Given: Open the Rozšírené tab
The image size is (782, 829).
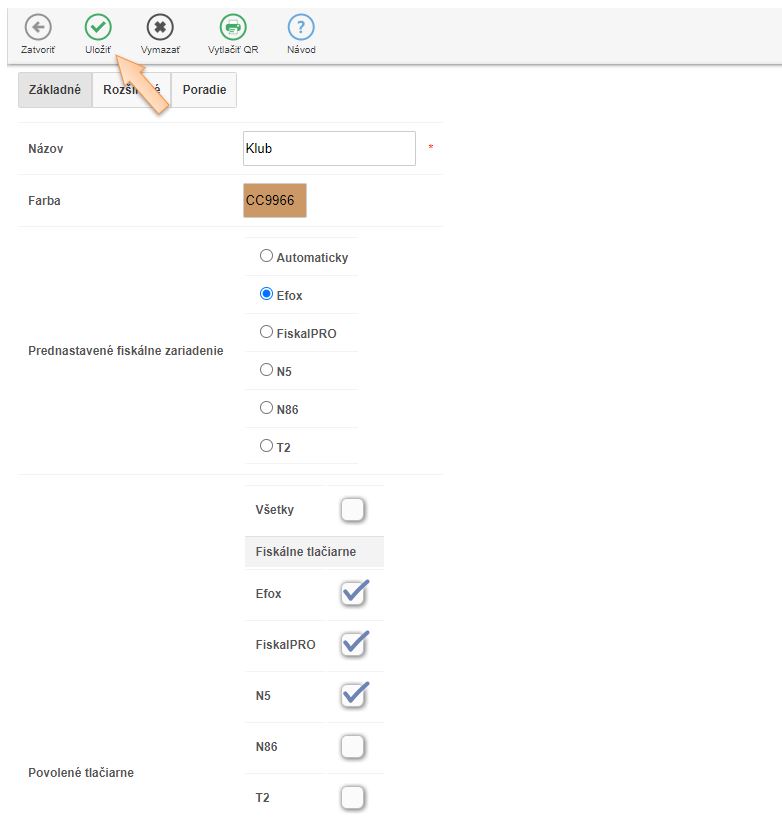Looking at the screenshot, I should [x=131, y=90].
